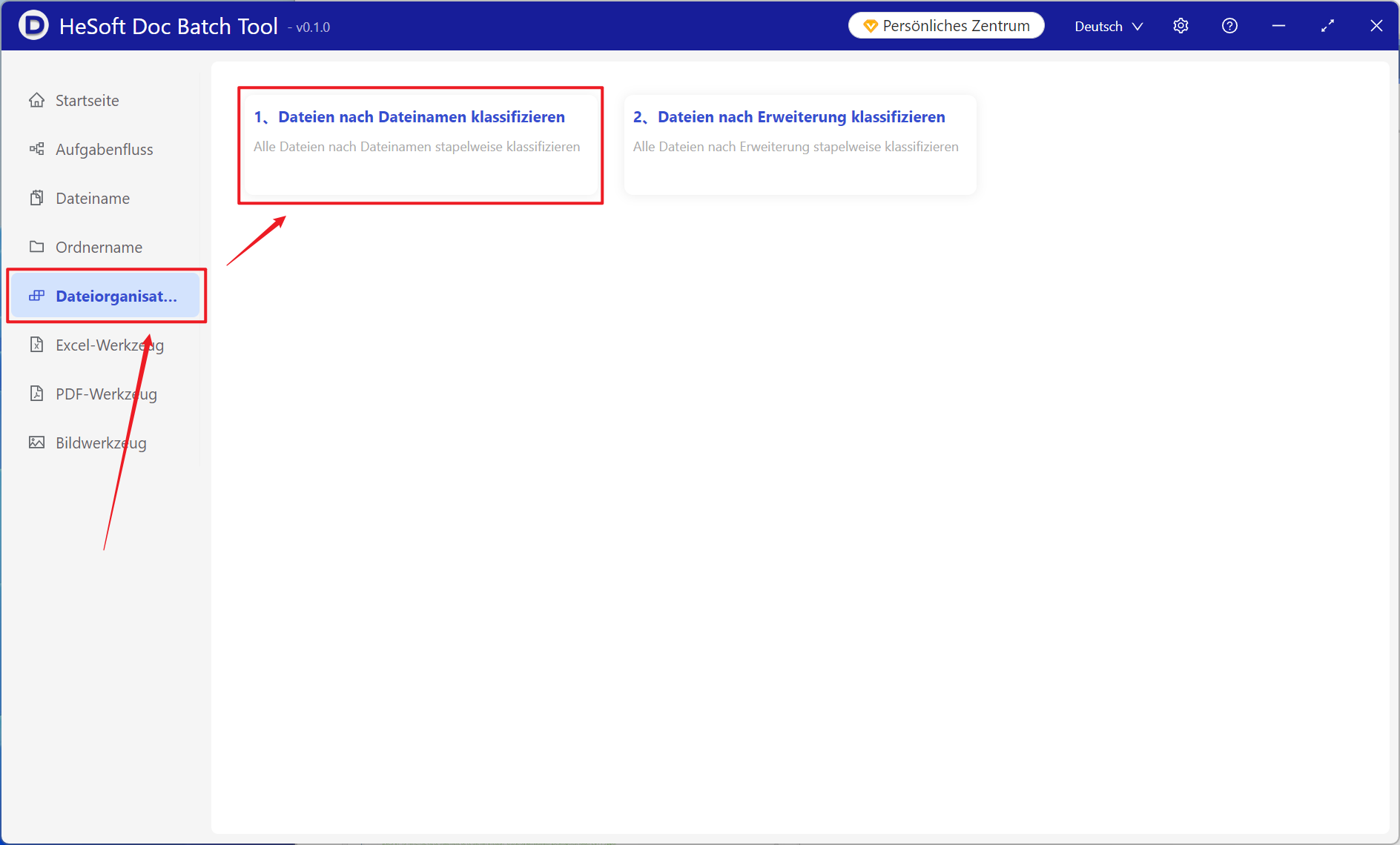Open Aufgabenfluss in the sidebar
This screenshot has height=845, width=1400.
click(x=105, y=149)
